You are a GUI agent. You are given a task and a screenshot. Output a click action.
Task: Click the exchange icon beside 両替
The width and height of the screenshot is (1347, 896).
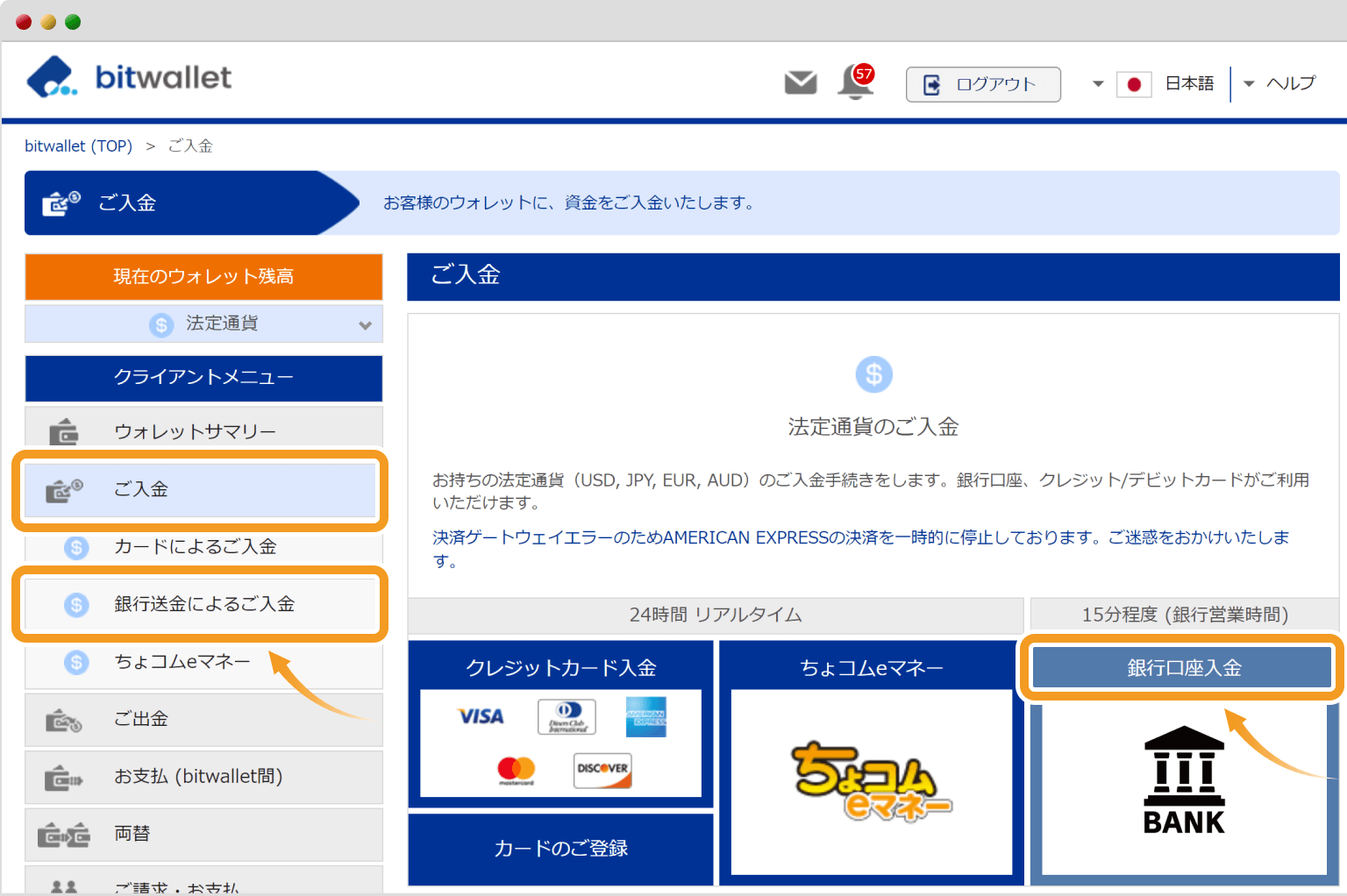64,835
